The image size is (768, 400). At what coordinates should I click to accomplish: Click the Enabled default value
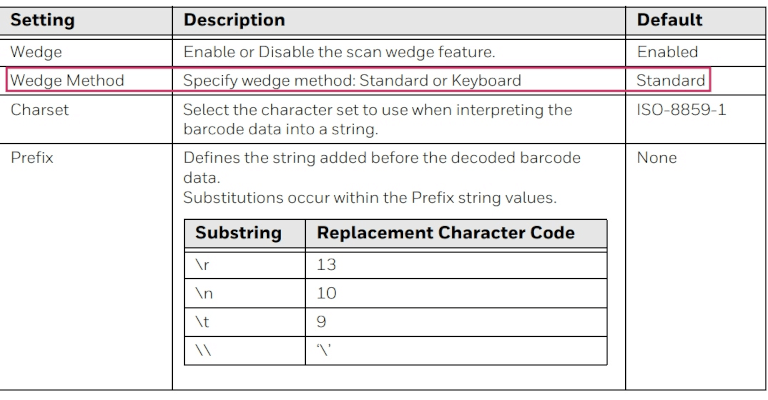click(667, 51)
